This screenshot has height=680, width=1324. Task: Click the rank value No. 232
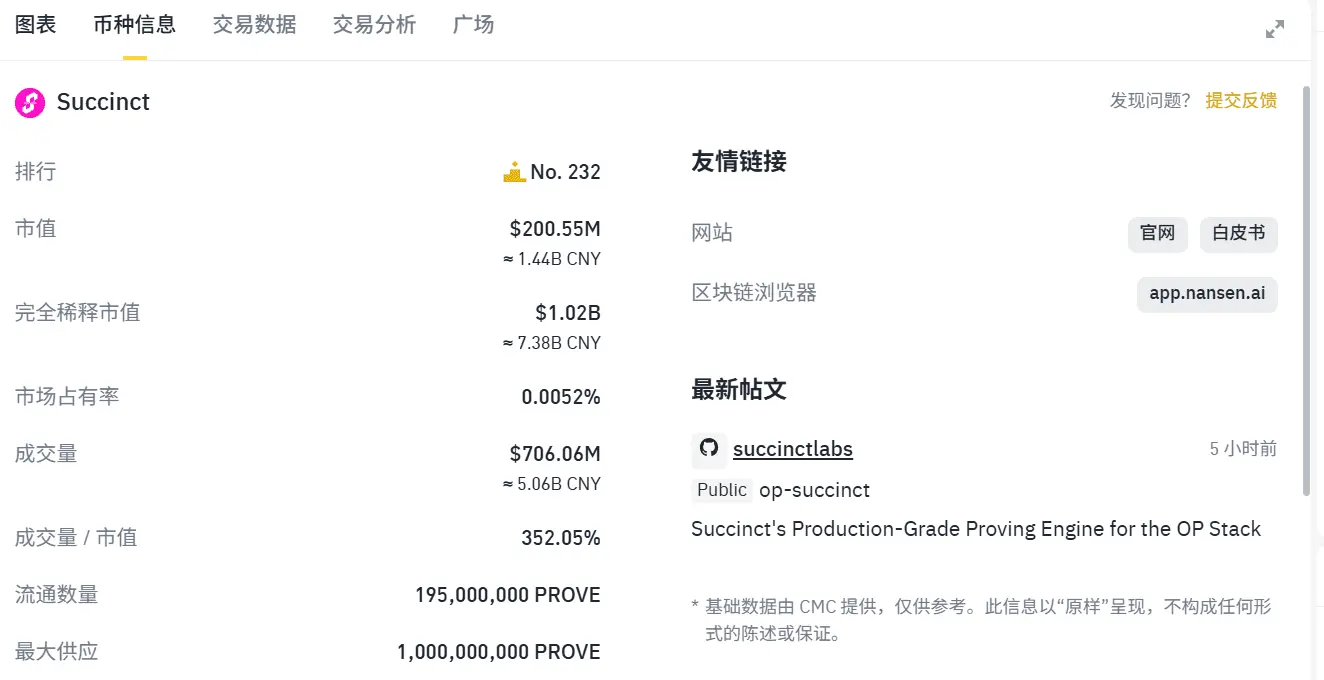point(565,172)
